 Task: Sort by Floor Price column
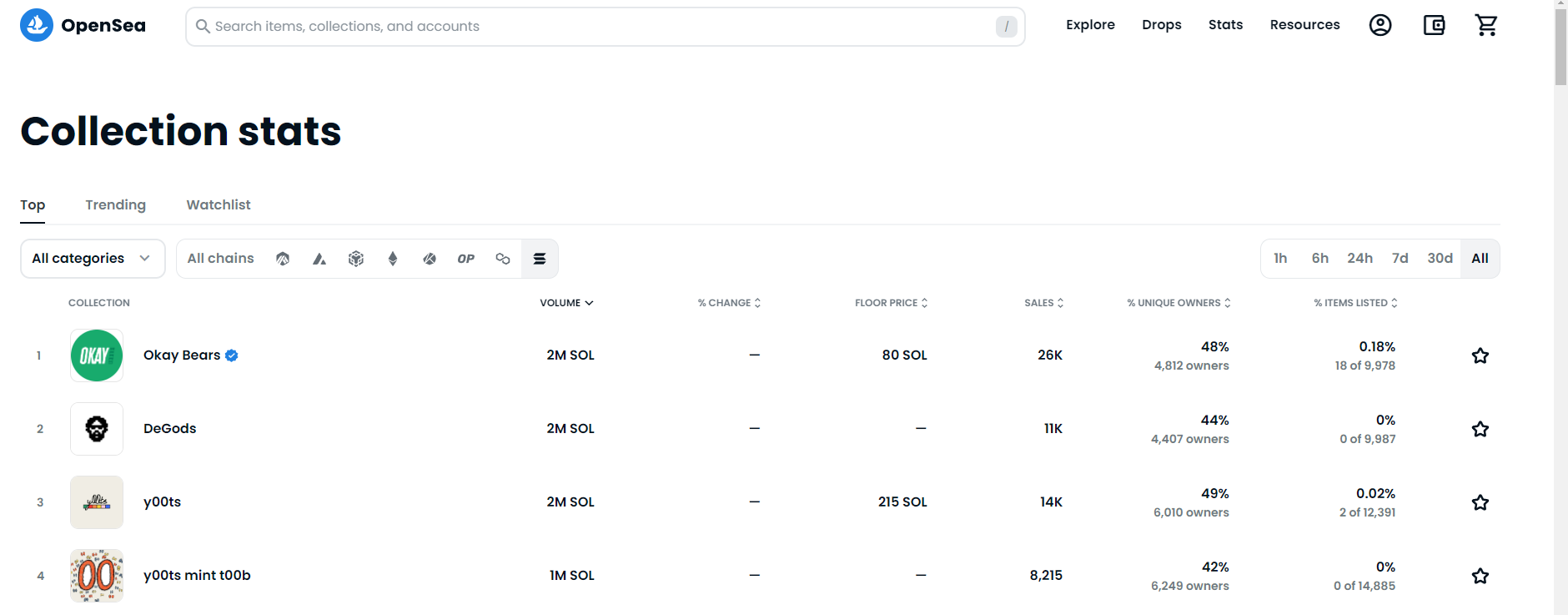[x=891, y=303]
